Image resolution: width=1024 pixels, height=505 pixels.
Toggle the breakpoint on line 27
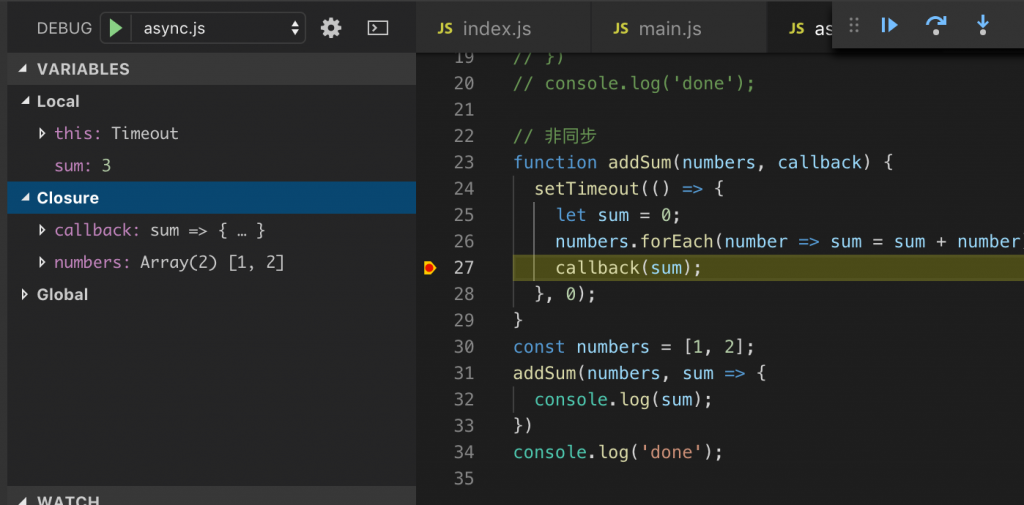(429, 268)
